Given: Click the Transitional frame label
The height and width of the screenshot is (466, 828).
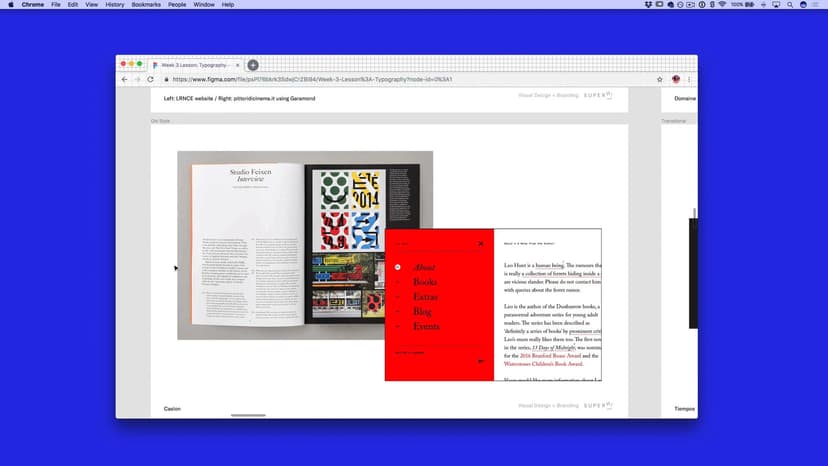Looking at the screenshot, I should coord(674,121).
